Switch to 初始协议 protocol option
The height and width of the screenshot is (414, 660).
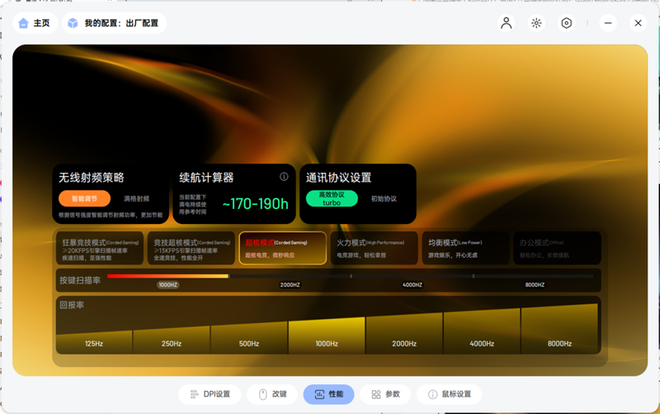click(384, 198)
